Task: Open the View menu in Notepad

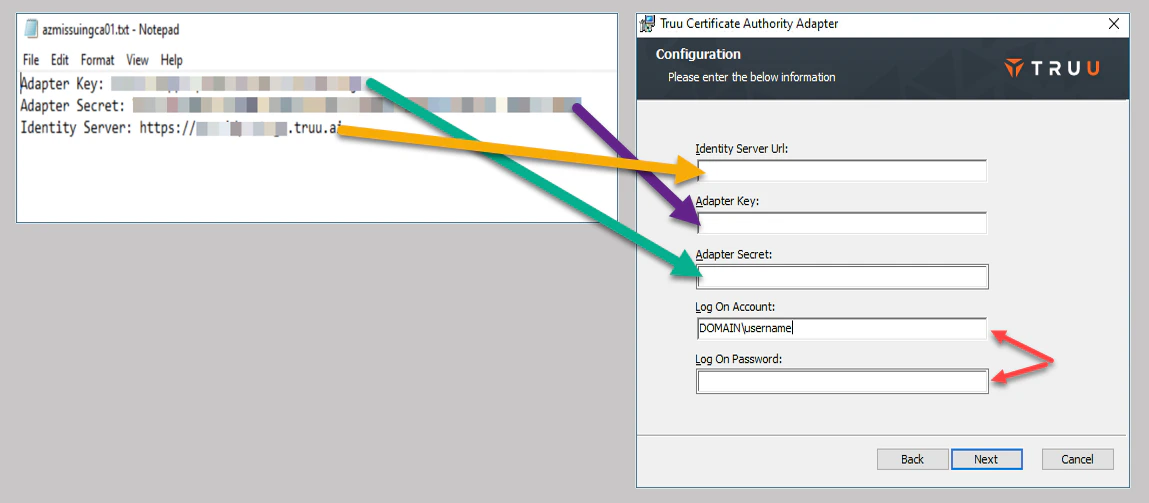Action: [137, 60]
